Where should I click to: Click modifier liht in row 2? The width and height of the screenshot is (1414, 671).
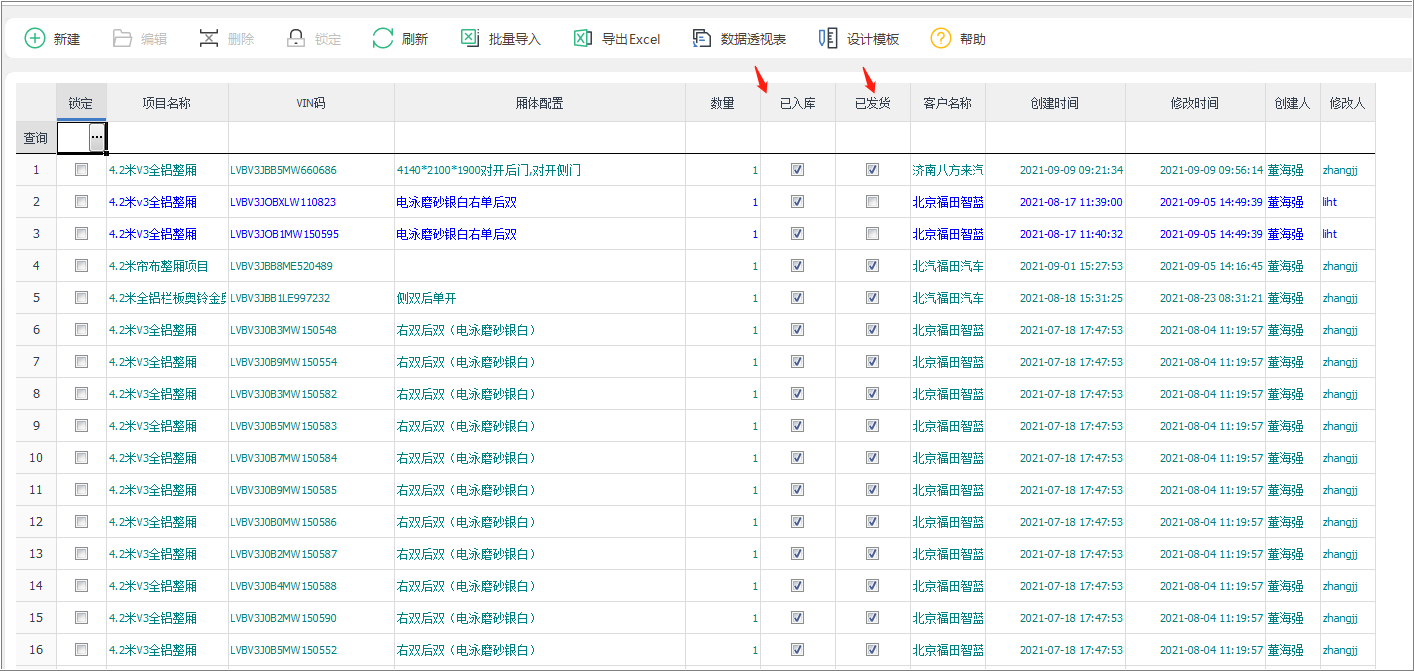[1329, 202]
